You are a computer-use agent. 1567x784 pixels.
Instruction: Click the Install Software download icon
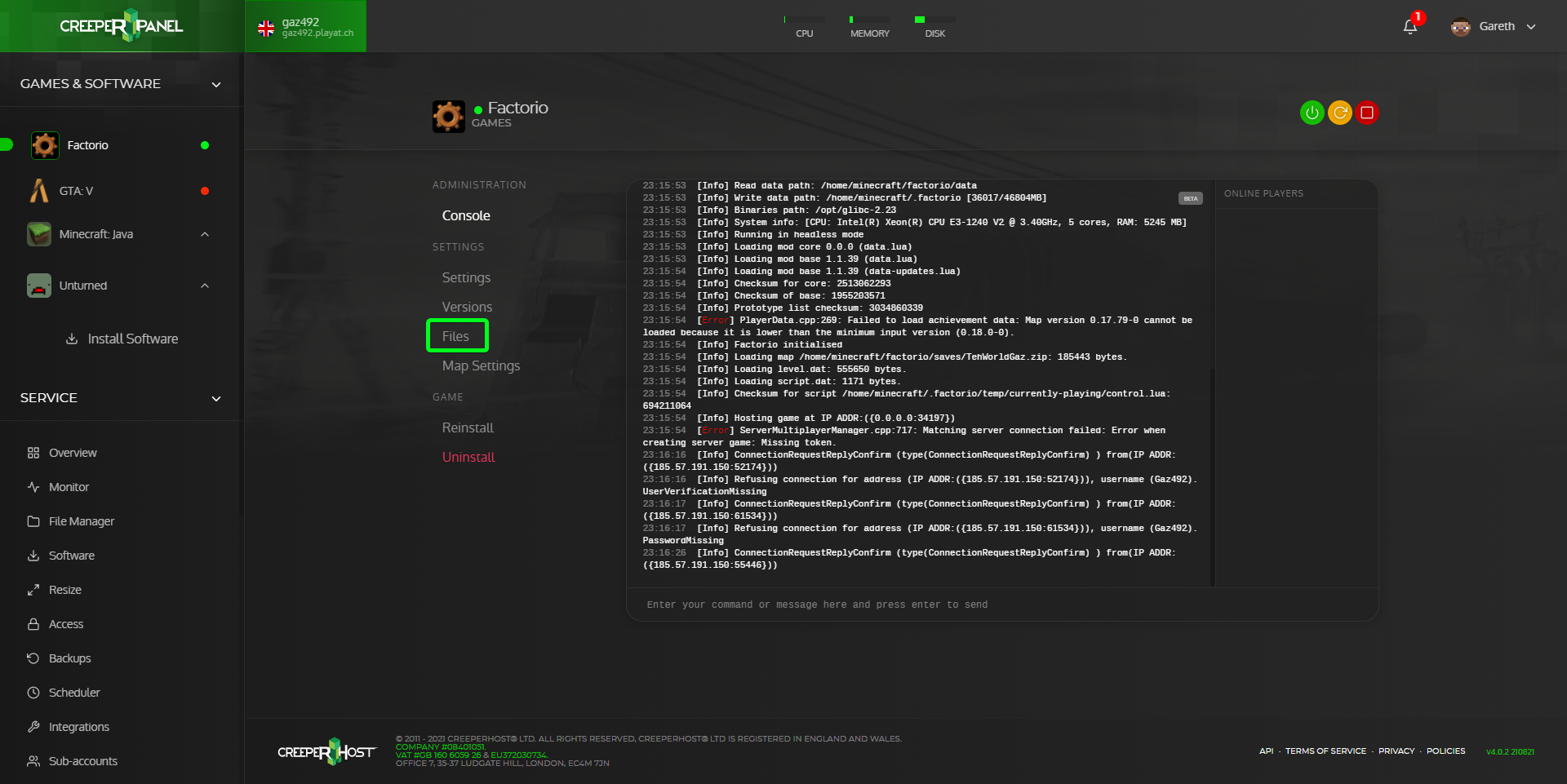(x=72, y=339)
